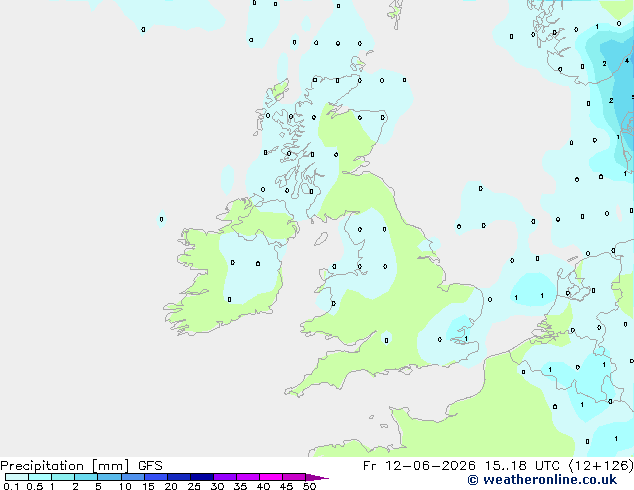Screen dimensions: 634x490
Task: Click the above-50 mm arrow tip of legend
Action: point(317,477)
